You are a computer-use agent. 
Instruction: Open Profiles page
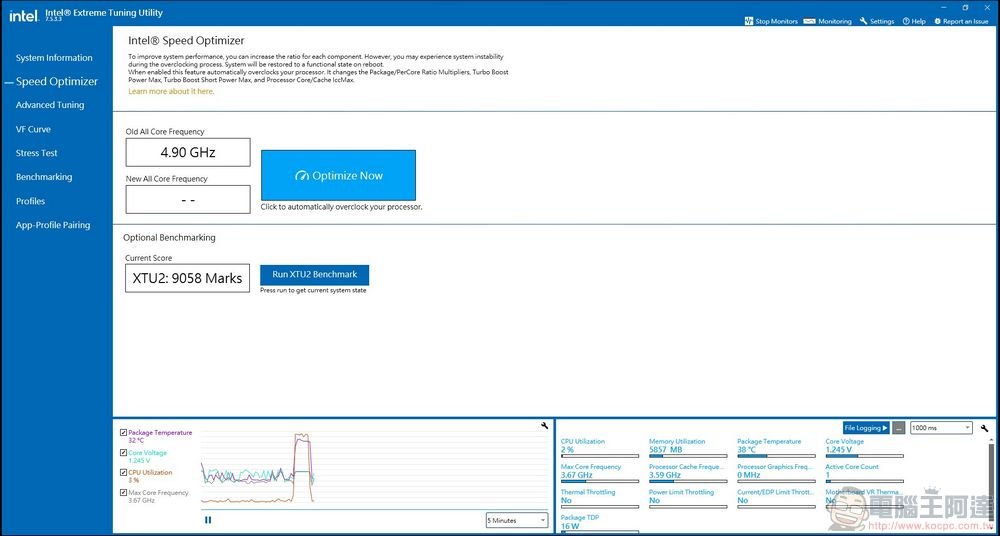coord(31,201)
